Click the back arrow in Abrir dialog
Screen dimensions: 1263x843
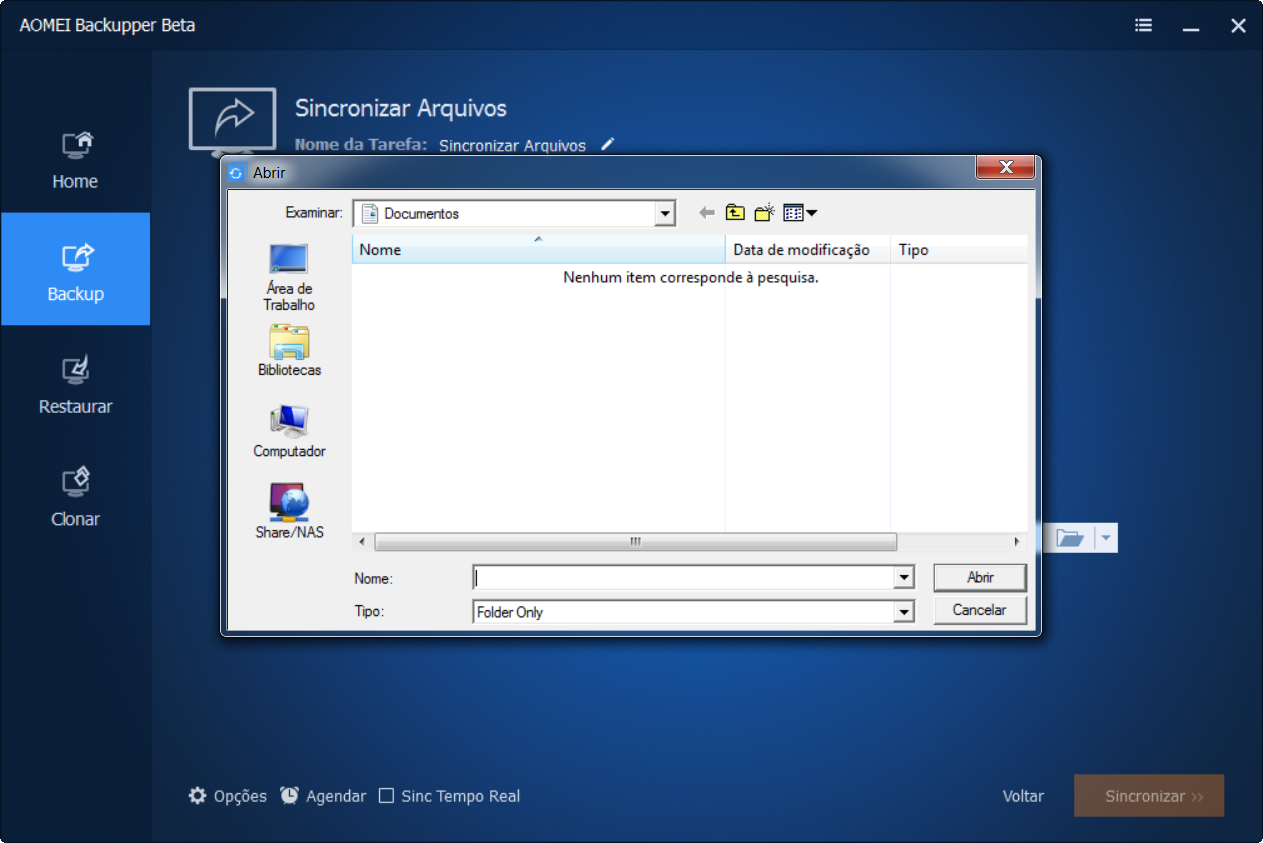coord(707,212)
